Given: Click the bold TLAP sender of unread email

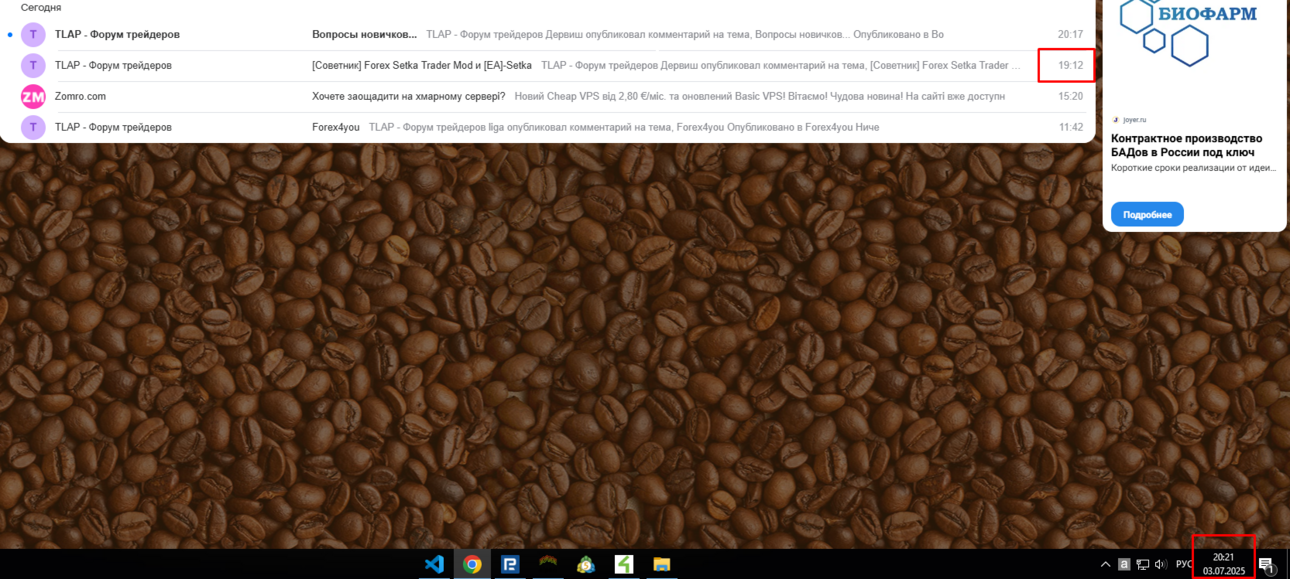Looking at the screenshot, I should pos(117,34).
